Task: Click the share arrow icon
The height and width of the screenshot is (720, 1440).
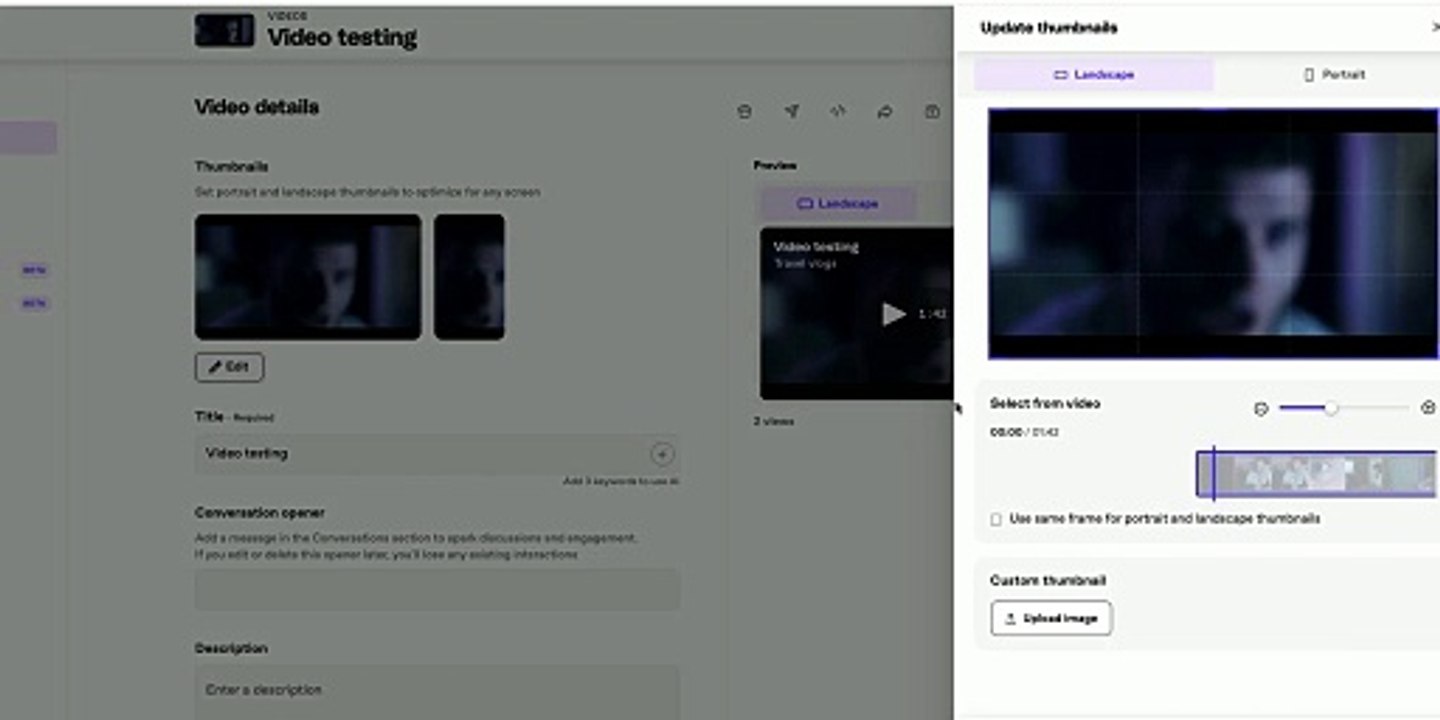Action: click(x=885, y=112)
